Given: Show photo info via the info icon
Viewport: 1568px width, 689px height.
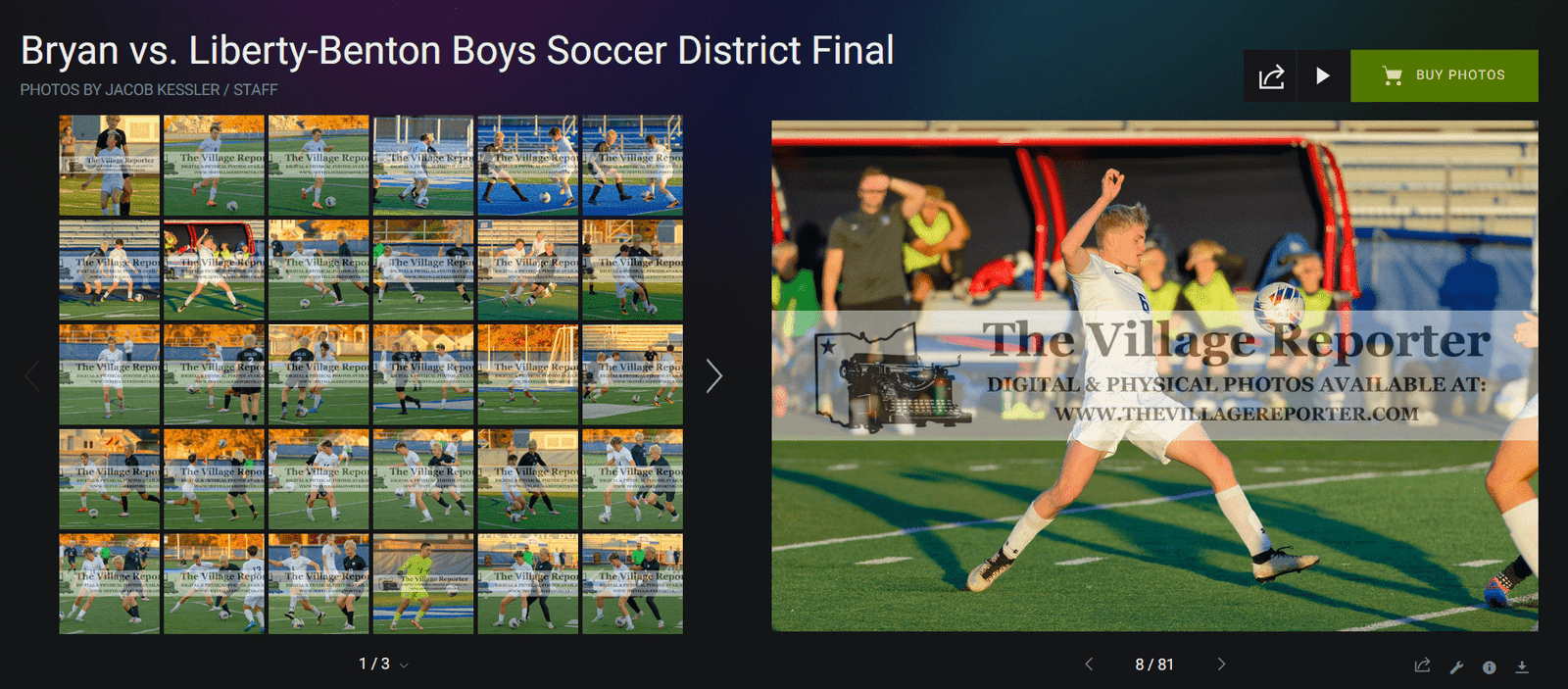Looking at the screenshot, I should pyautogui.click(x=1490, y=666).
